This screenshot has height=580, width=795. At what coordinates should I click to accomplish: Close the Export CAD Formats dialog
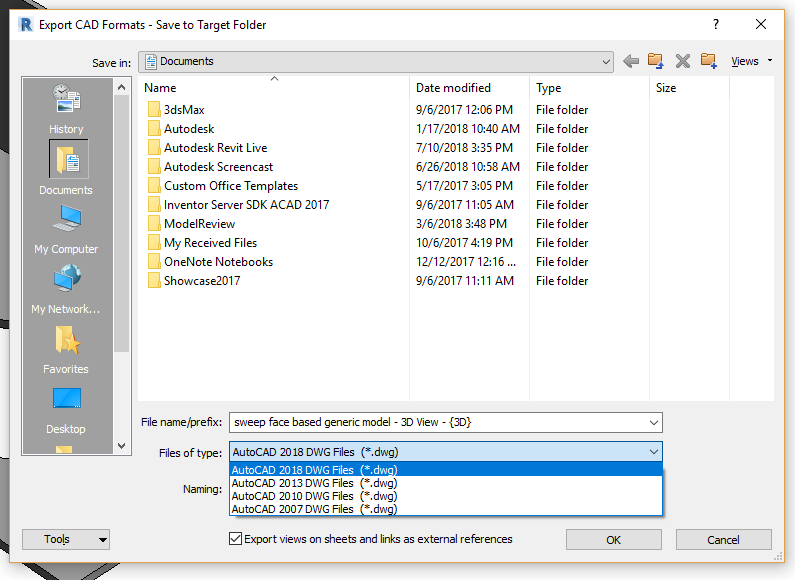coord(761,24)
